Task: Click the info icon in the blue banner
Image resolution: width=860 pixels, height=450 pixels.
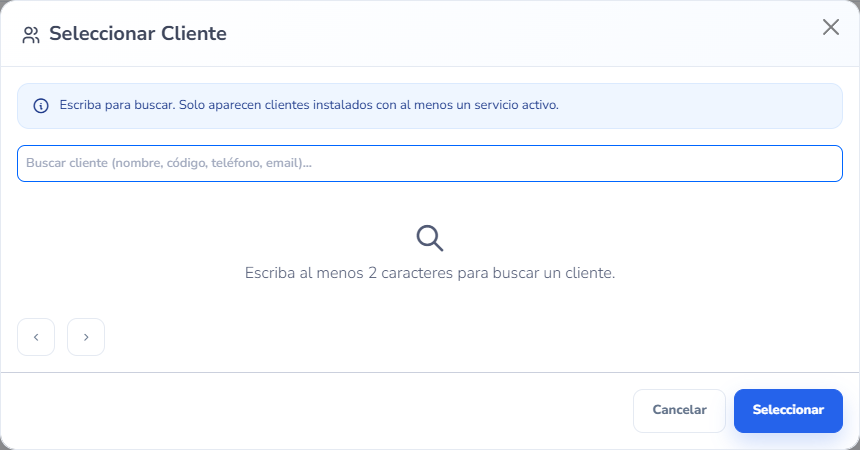Action: tap(41, 106)
